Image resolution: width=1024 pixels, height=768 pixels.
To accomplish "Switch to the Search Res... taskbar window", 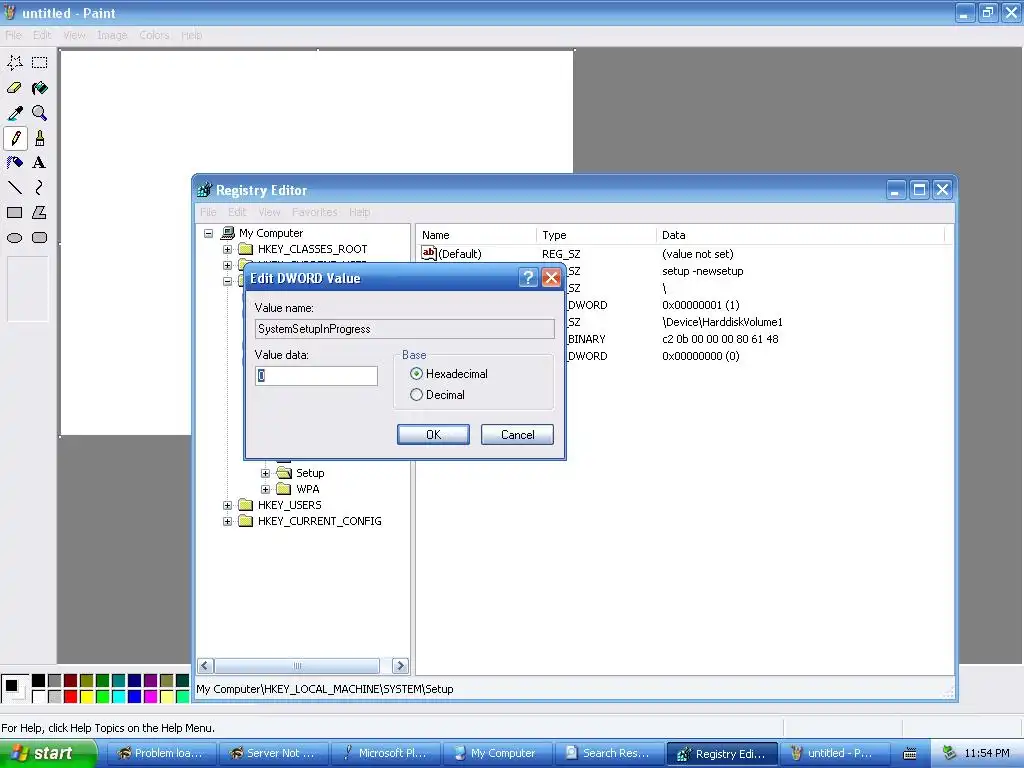I will click(x=609, y=753).
